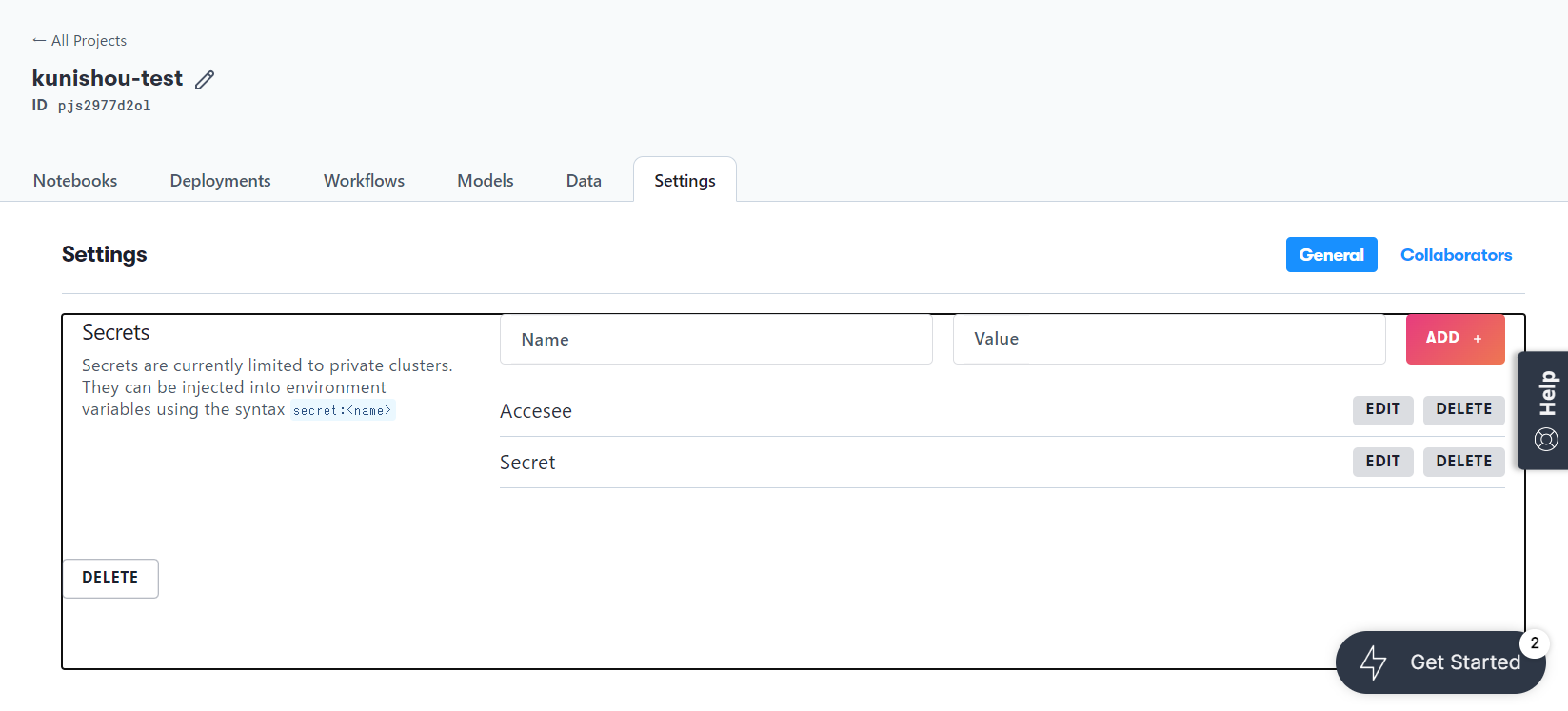Switch to the Deployments tab
The height and width of the screenshot is (711, 1568).
(x=220, y=181)
